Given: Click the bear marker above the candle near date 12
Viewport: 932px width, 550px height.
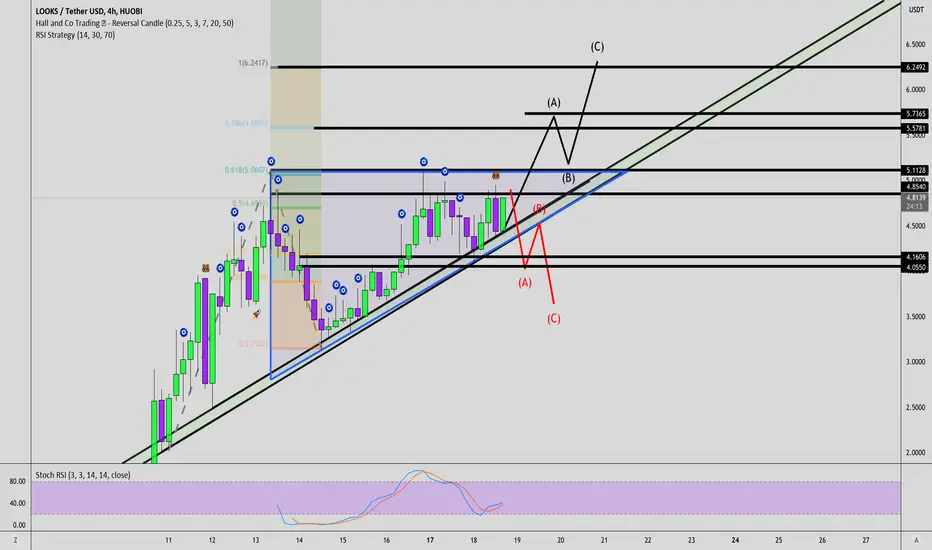Looking at the screenshot, I should (206, 268).
